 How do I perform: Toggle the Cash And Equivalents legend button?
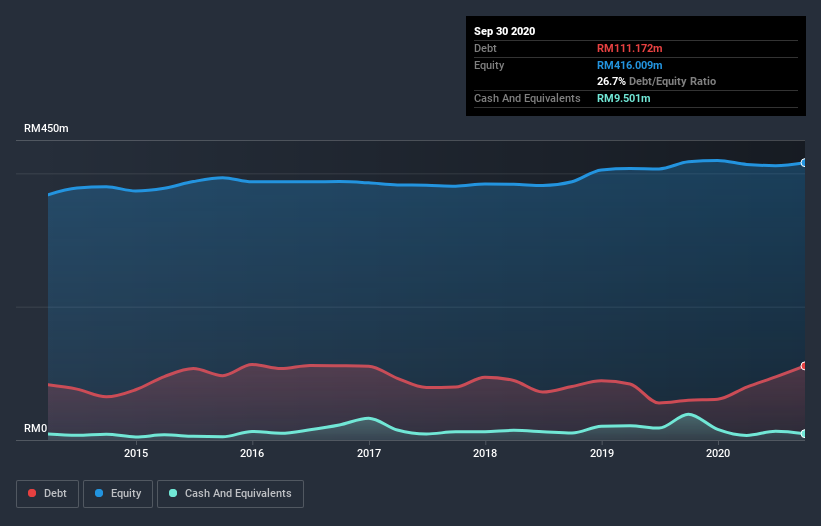(x=230, y=494)
